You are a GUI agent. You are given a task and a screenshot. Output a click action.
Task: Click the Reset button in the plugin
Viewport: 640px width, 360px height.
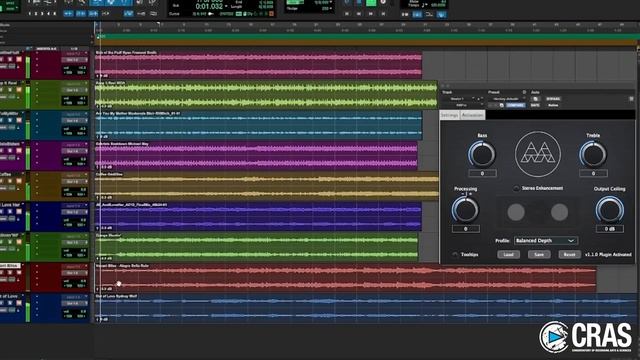coord(569,254)
